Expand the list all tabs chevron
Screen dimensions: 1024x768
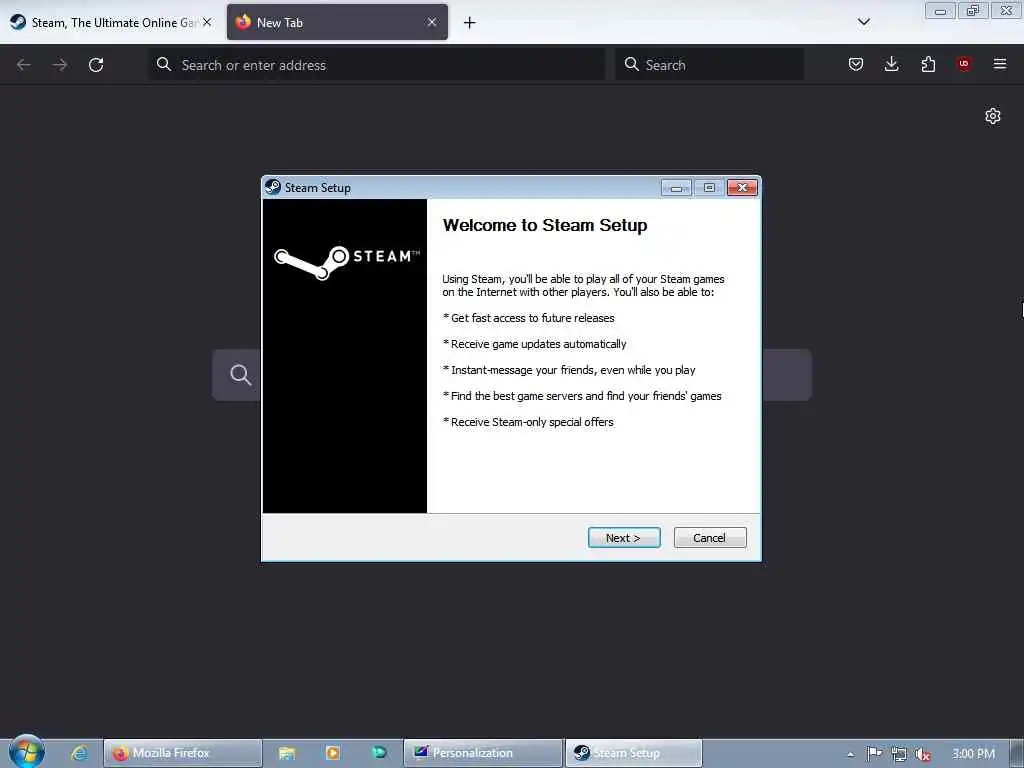863,22
